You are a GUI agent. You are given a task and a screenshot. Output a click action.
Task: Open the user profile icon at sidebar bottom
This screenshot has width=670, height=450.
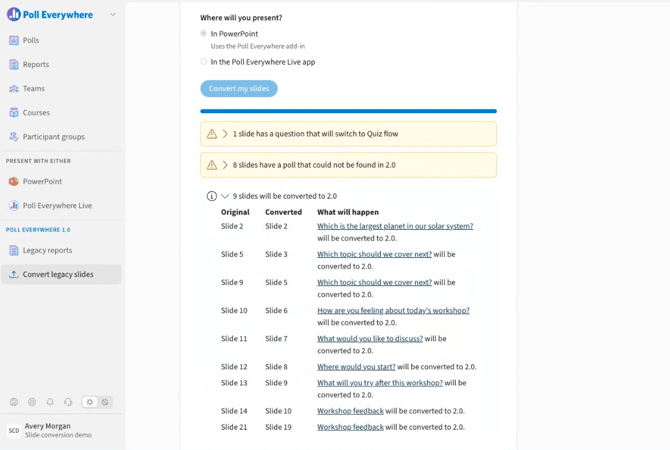[14, 402]
